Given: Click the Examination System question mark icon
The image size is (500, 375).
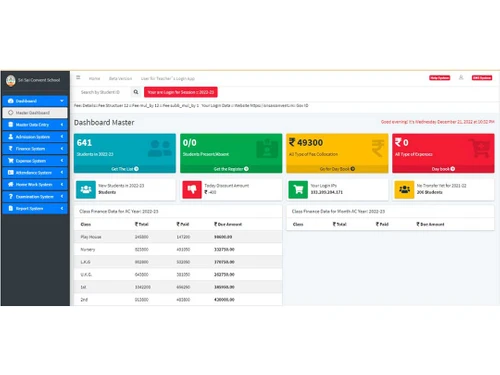Looking at the screenshot, I should [x=11, y=197].
